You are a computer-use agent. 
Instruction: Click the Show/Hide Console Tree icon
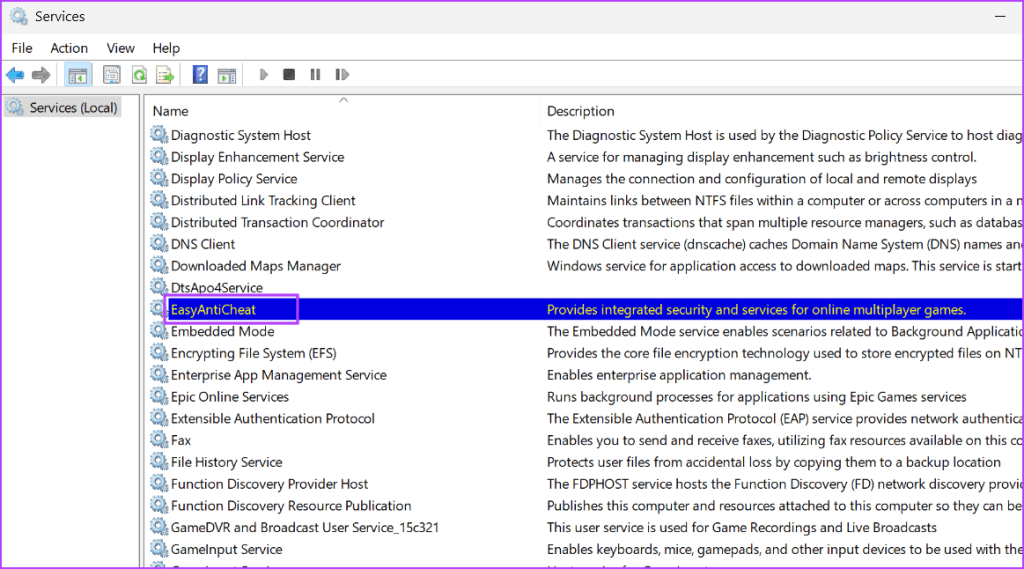76,75
